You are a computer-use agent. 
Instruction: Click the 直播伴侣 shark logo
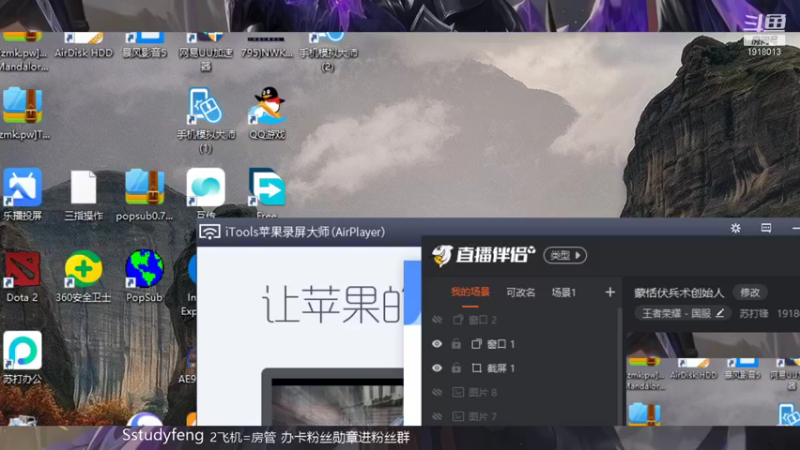click(442, 255)
